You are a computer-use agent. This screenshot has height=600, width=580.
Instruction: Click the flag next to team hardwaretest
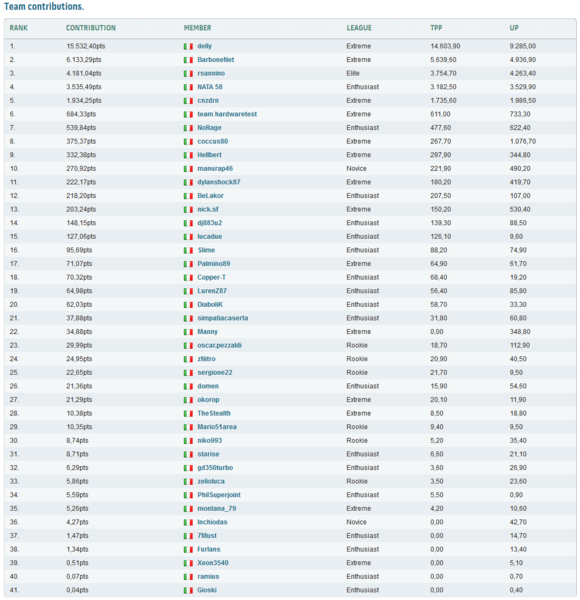tap(188, 114)
